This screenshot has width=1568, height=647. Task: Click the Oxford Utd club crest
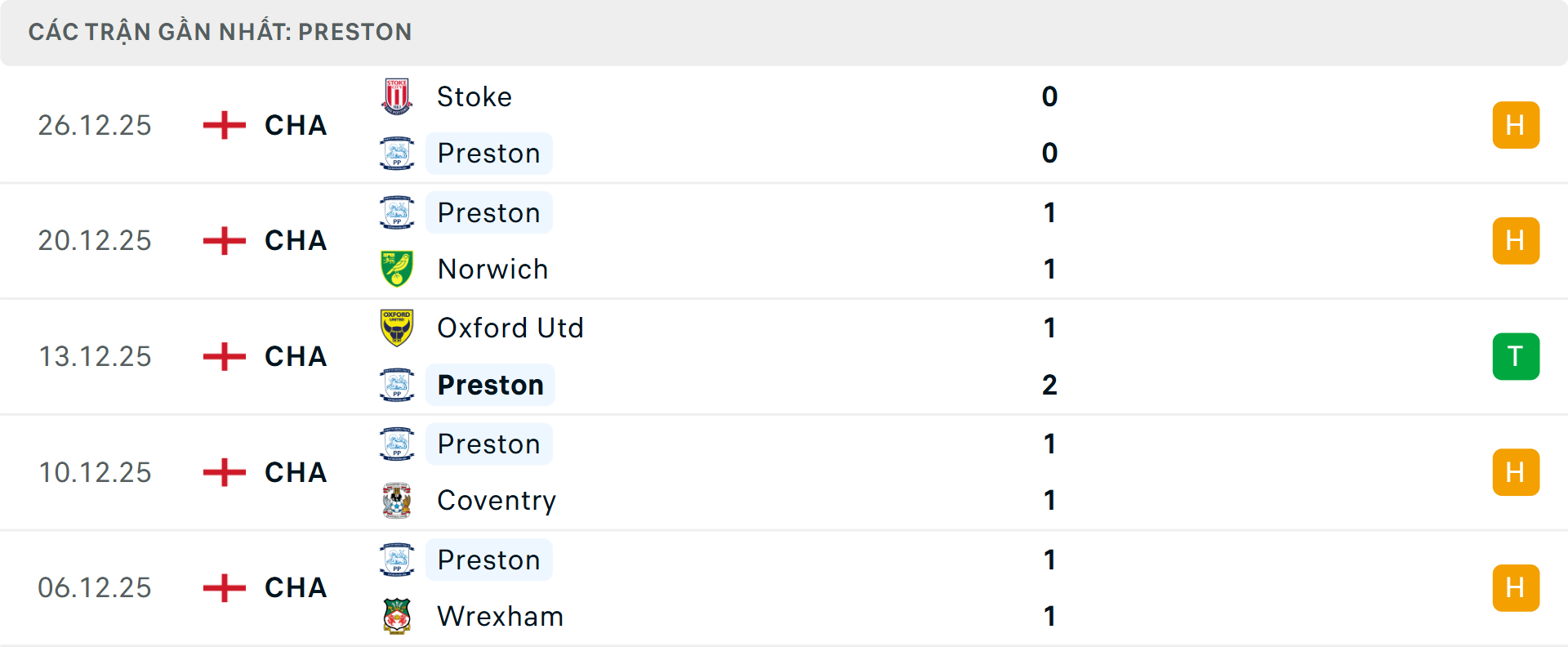[x=397, y=328]
